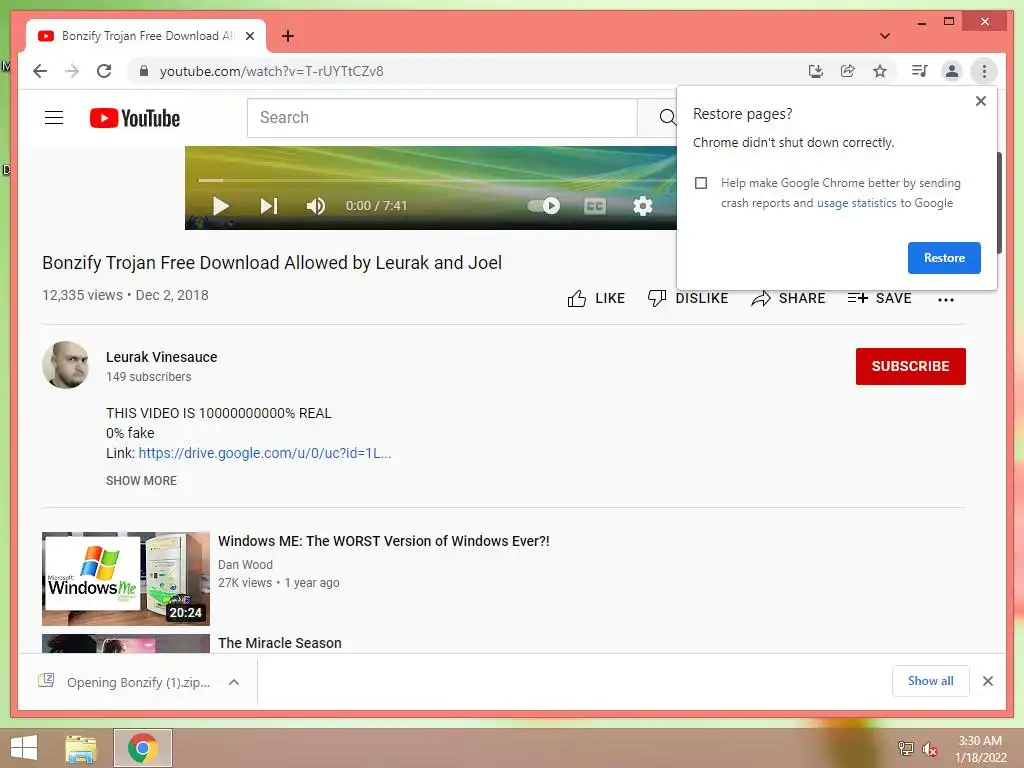Click the Restore button

tap(944, 258)
